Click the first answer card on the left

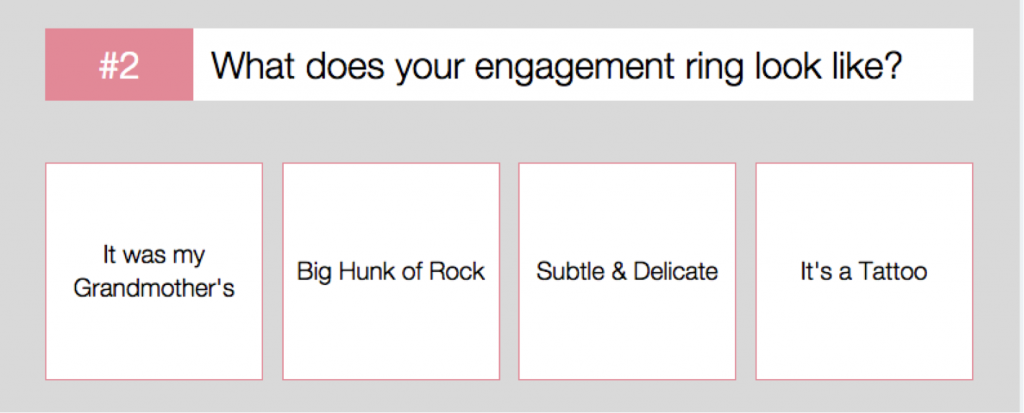pyautogui.click(x=154, y=271)
